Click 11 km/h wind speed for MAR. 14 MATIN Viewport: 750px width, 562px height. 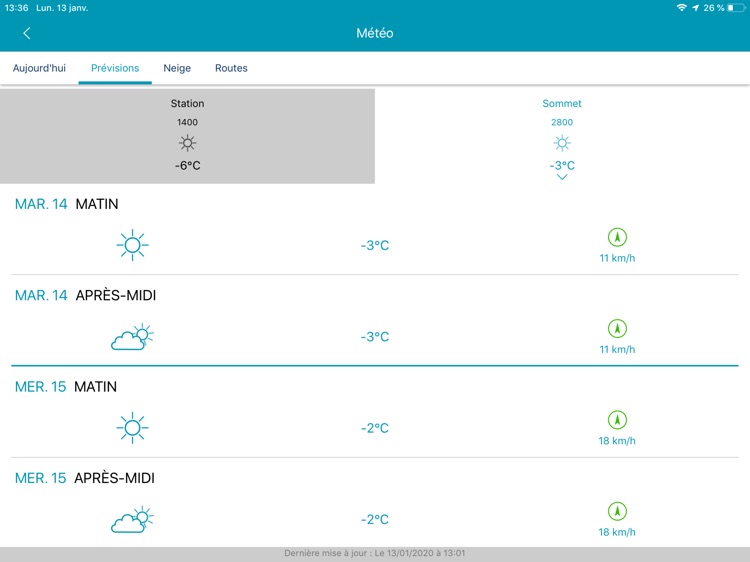point(617,258)
